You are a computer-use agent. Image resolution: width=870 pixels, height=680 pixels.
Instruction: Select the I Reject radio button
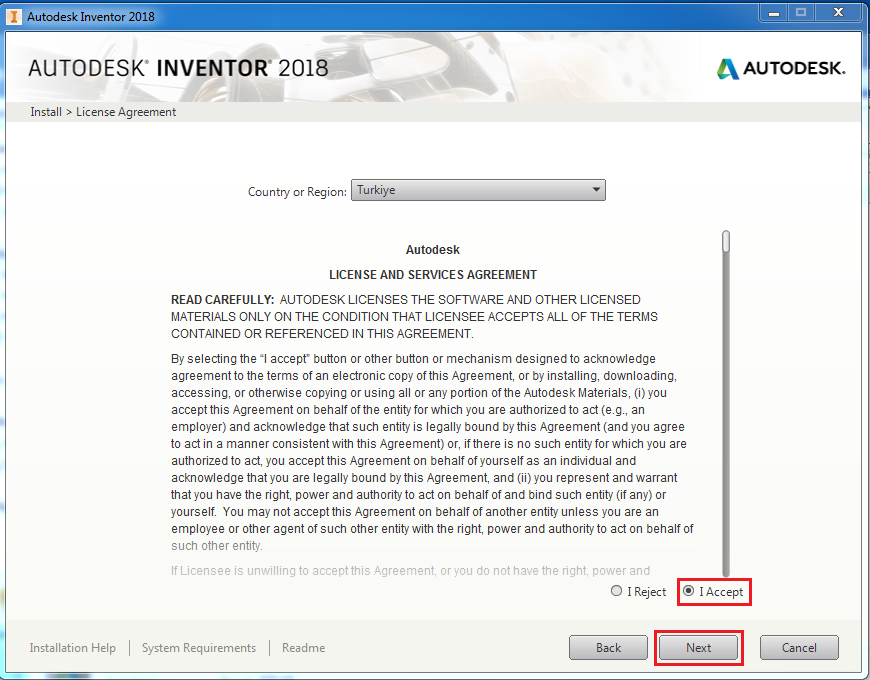pyautogui.click(x=616, y=591)
